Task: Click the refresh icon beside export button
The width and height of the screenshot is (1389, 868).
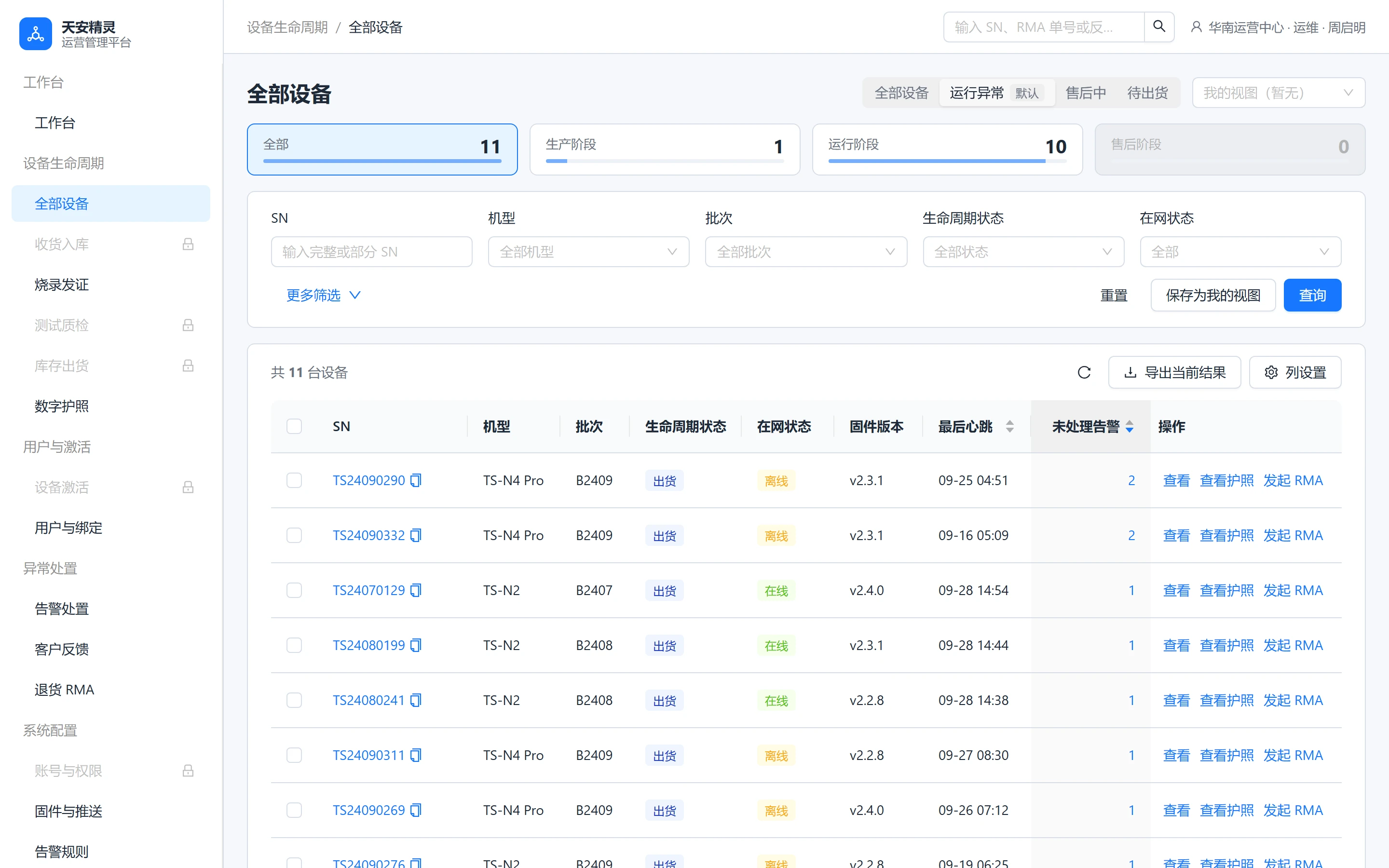Action: 1084,373
